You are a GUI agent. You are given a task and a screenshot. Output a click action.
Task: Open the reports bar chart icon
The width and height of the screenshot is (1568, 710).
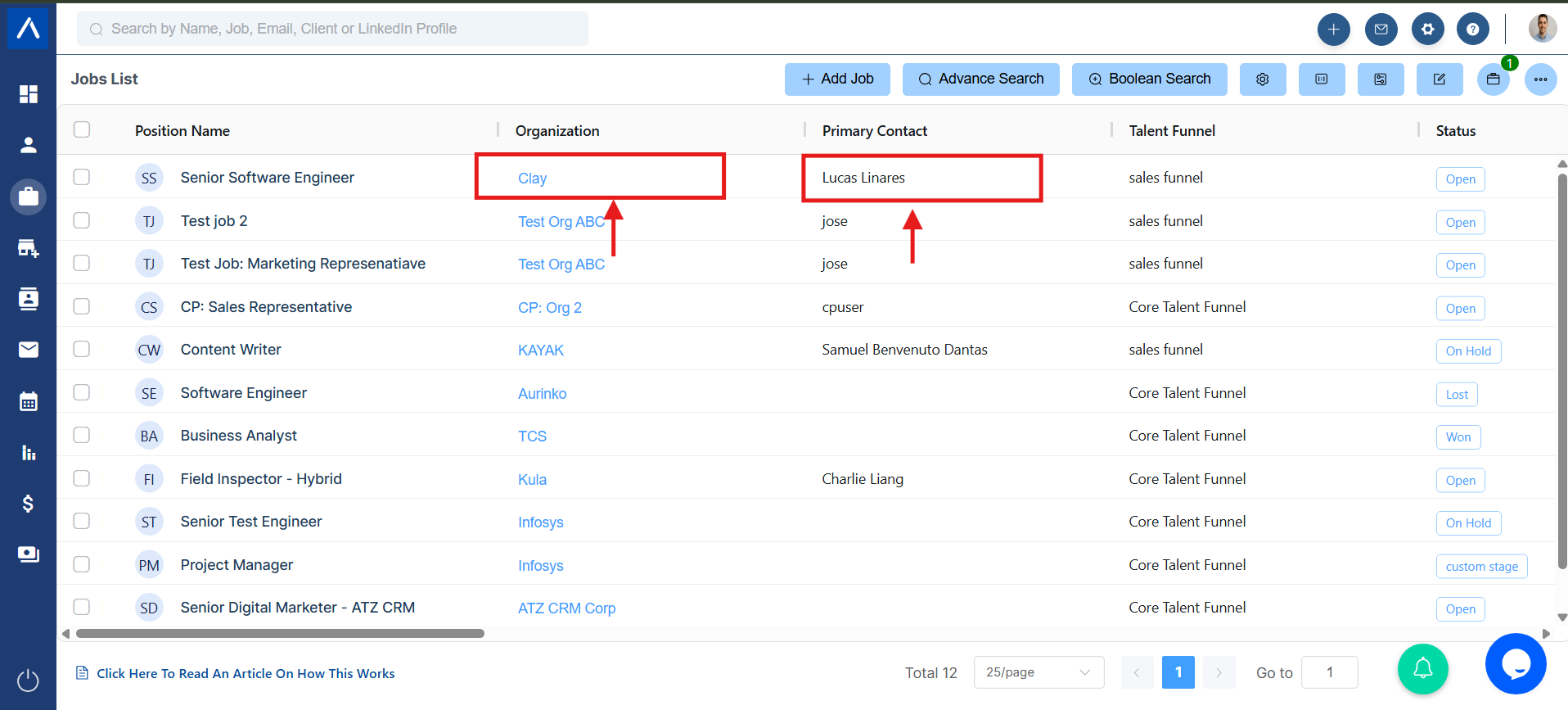29,453
